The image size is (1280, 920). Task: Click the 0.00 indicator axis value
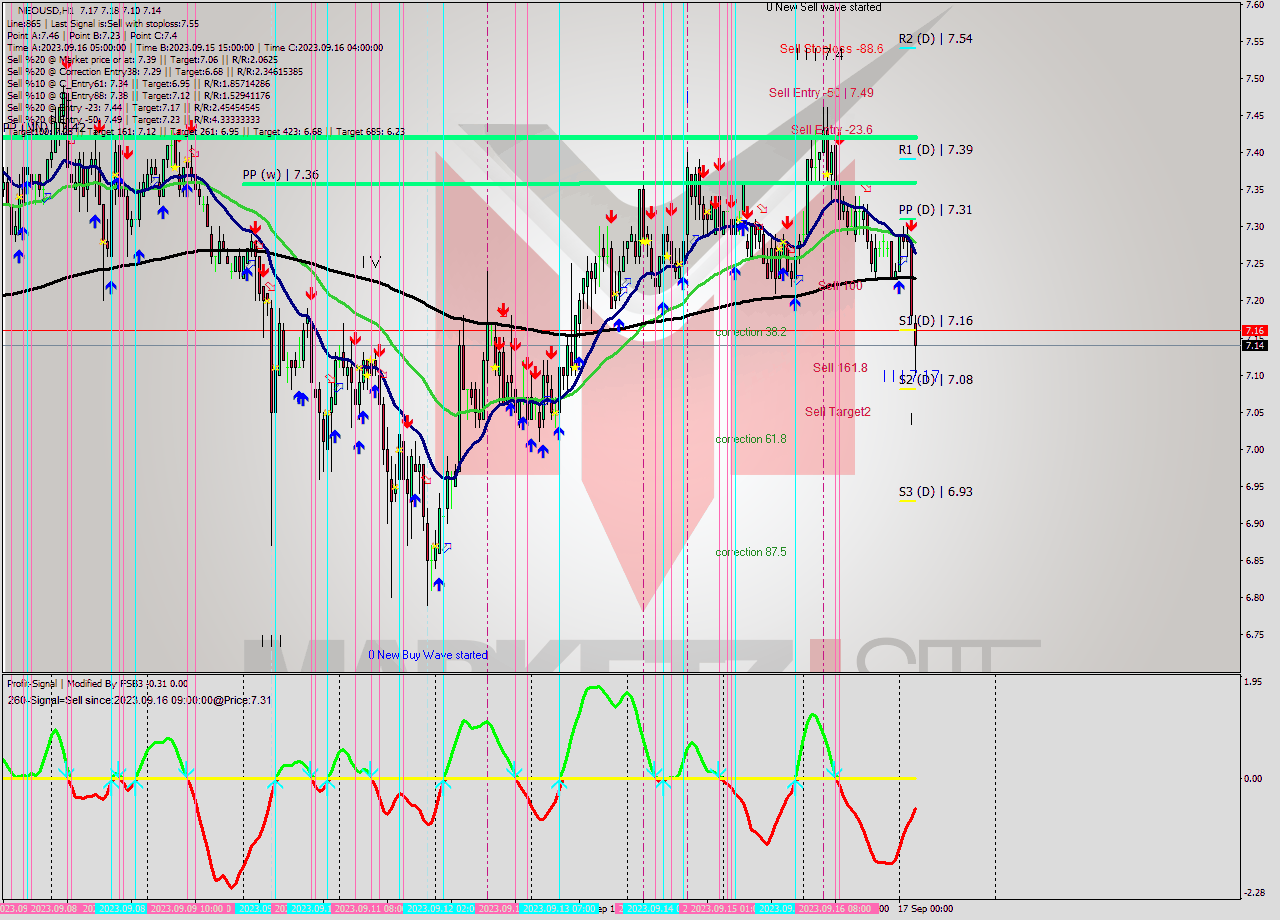(1253, 778)
